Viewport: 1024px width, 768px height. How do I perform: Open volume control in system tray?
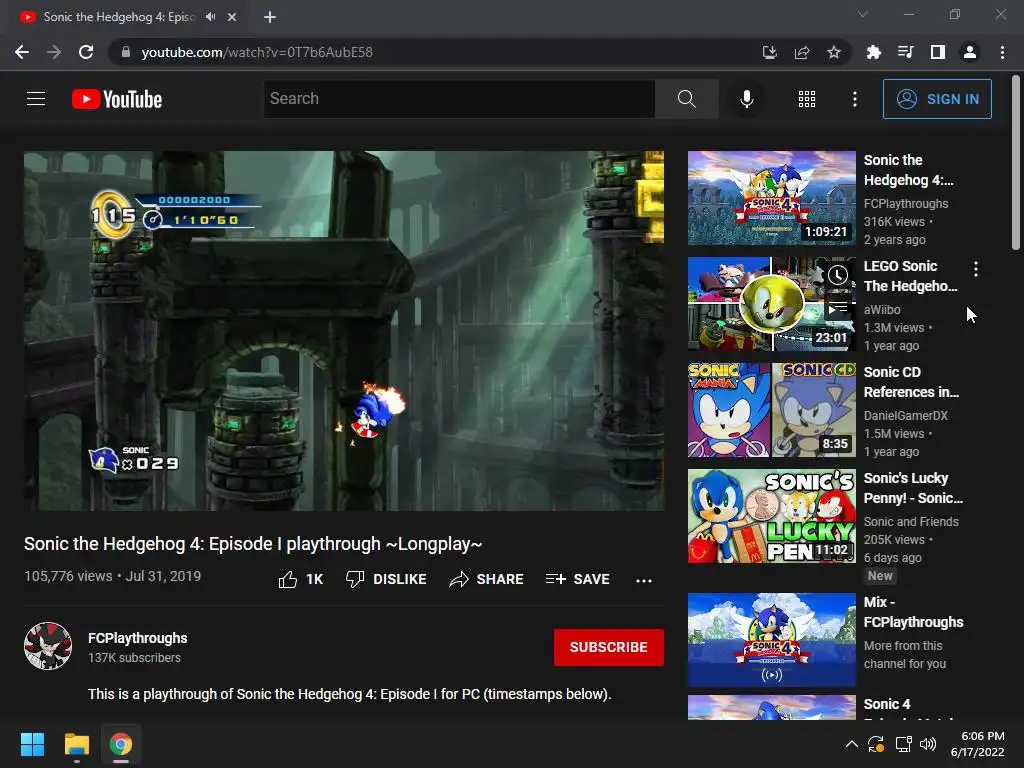(927, 744)
